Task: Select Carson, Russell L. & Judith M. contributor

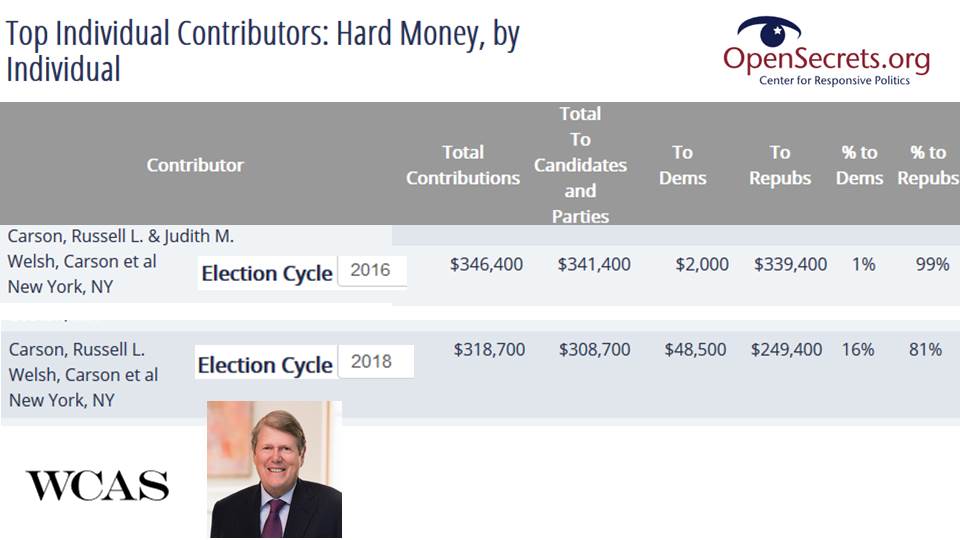Action: [x=121, y=236]
